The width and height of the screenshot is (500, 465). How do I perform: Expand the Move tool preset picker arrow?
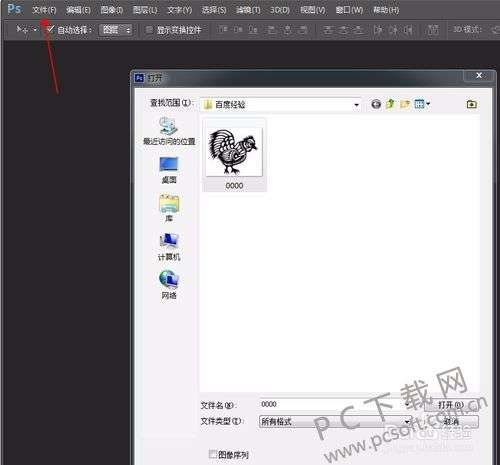pyautogui.click(x=35, y=30)
